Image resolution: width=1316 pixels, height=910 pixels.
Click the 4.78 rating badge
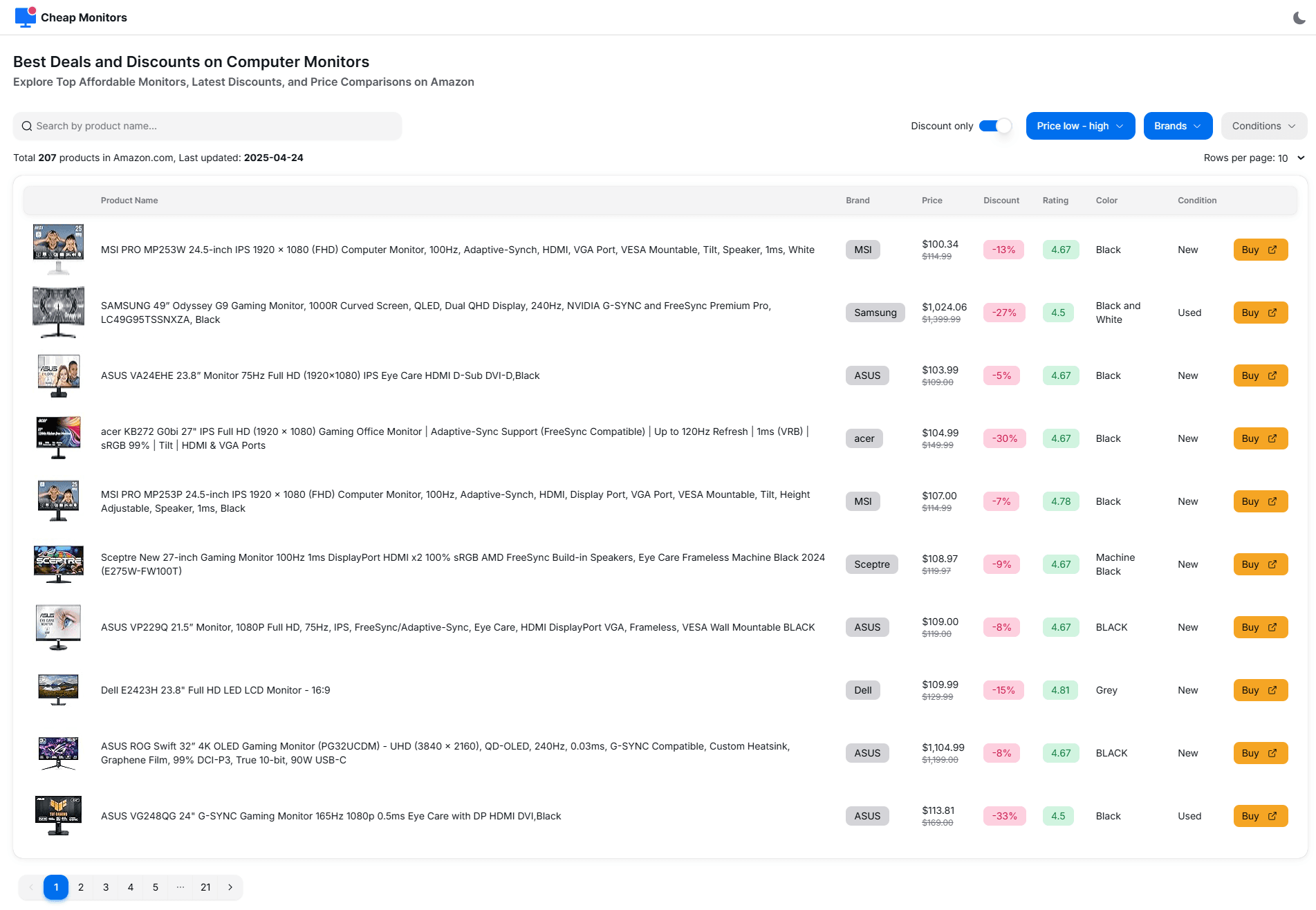(1061, 501)
